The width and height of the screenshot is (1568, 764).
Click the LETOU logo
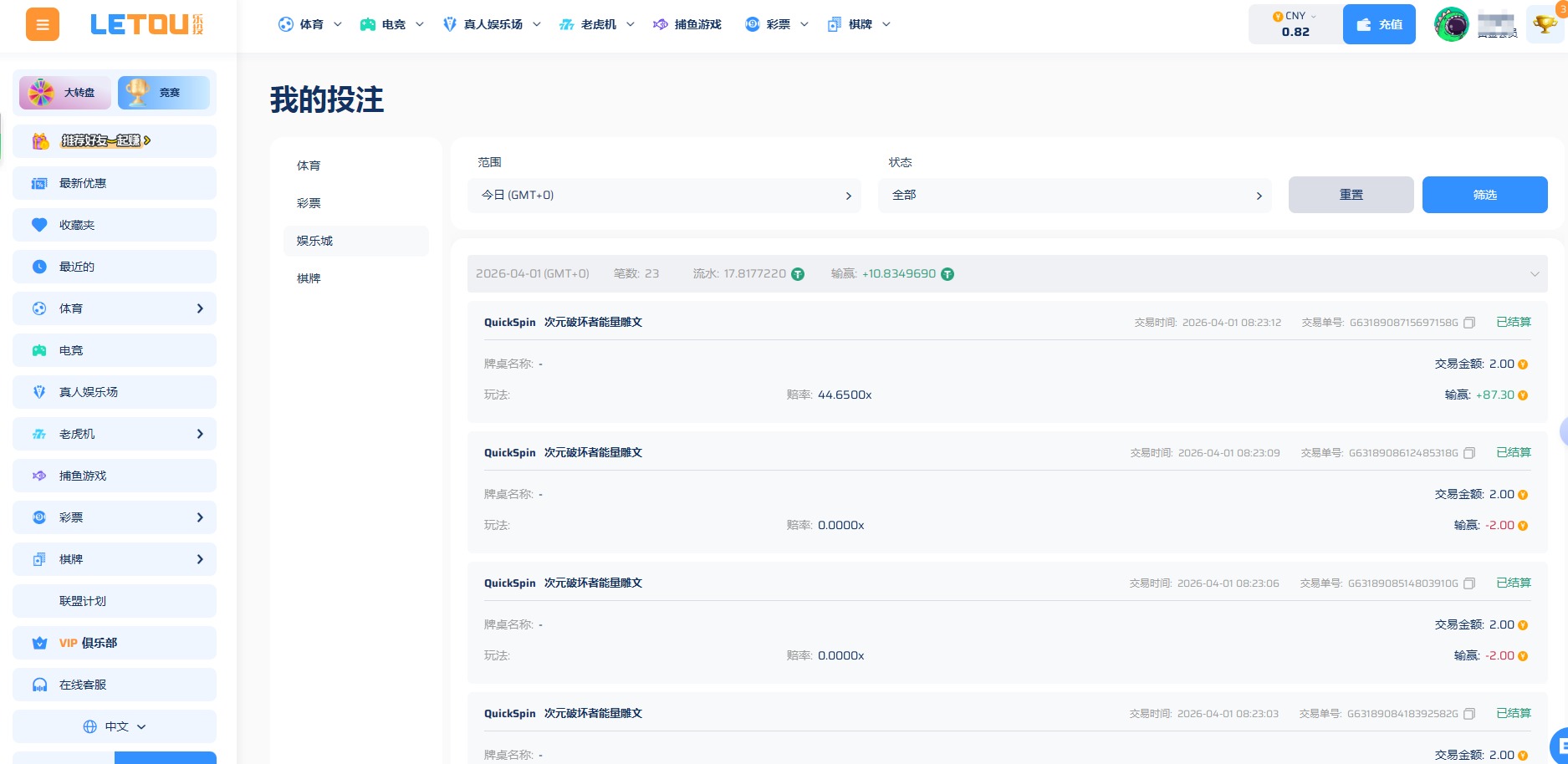pyautogui.click(x=147, y=25)
